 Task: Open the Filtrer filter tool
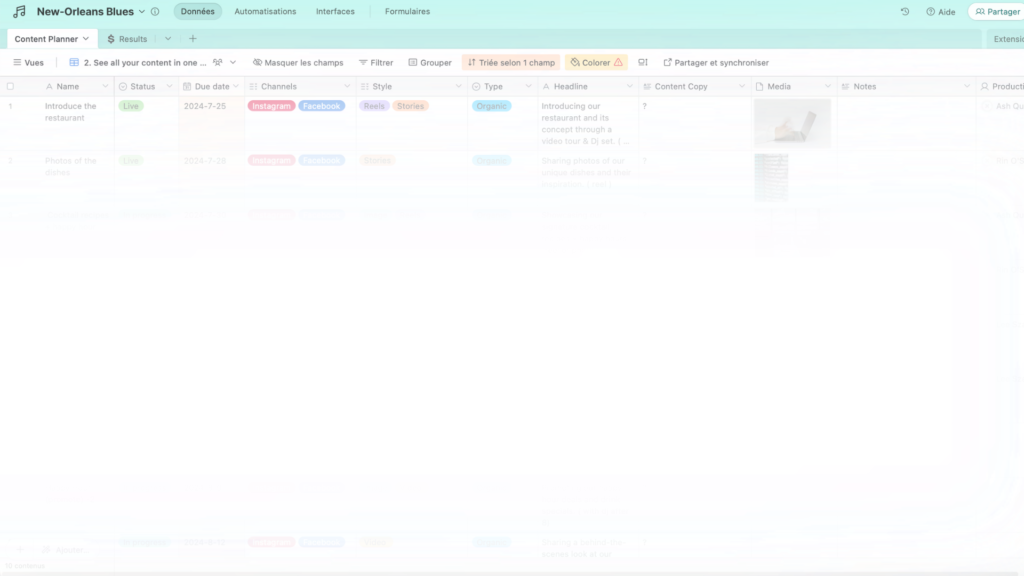click(x=376, y=62)
